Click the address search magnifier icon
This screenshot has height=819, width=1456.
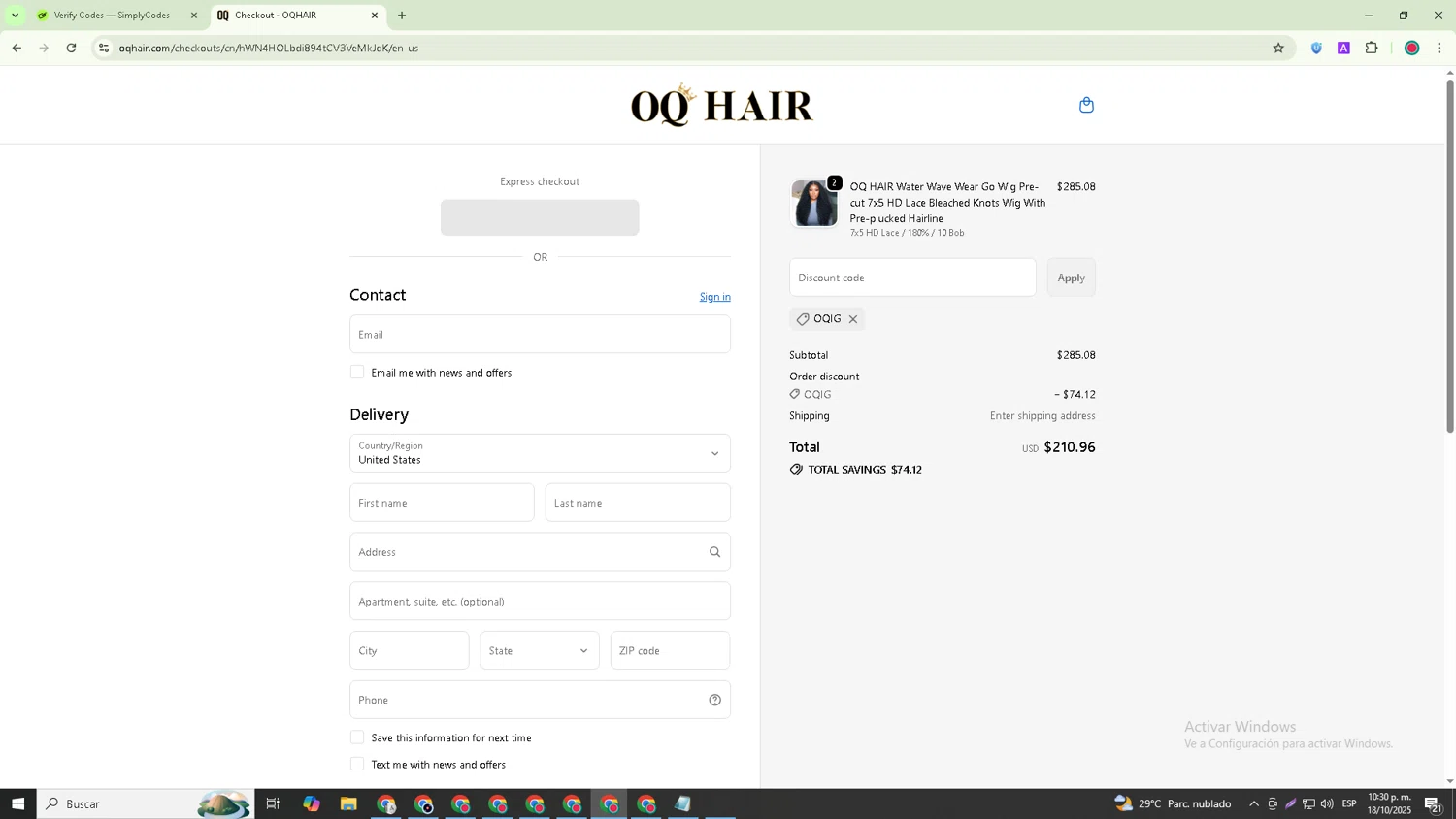pyautogui.click(x=714, y=552)
